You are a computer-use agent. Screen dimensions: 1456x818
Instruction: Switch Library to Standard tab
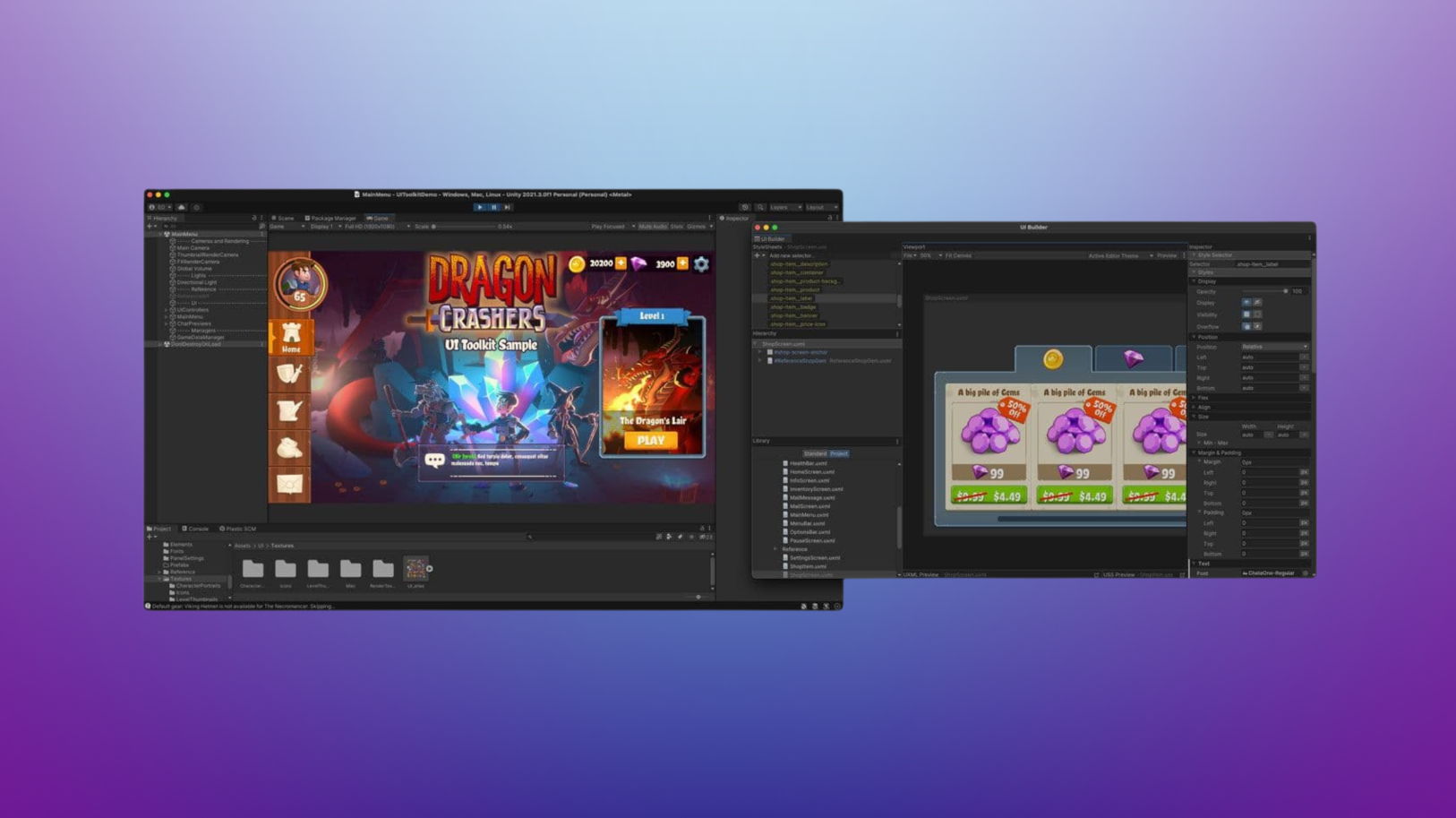click(x=815, y=453)
